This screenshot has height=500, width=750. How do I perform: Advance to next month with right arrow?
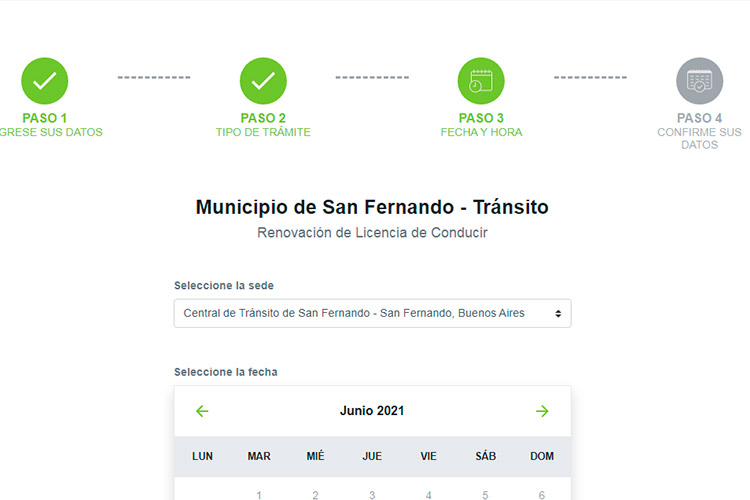click(542, 411)
